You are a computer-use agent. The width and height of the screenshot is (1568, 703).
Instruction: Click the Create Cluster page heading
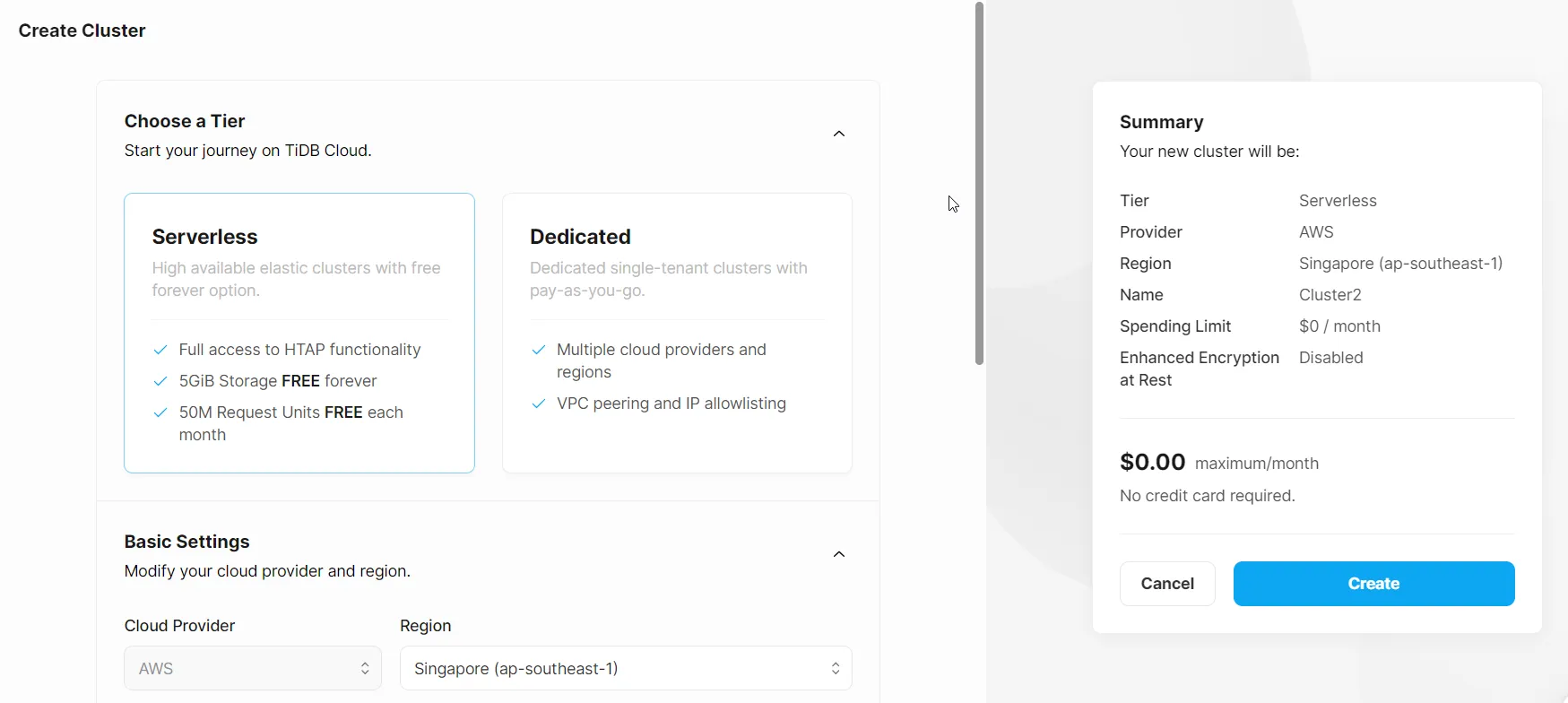coord(82,30)
